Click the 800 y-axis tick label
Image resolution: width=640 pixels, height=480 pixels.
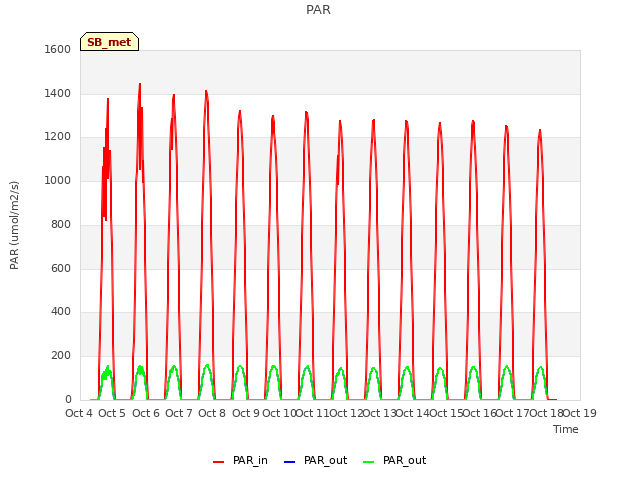tap(61, 224)
